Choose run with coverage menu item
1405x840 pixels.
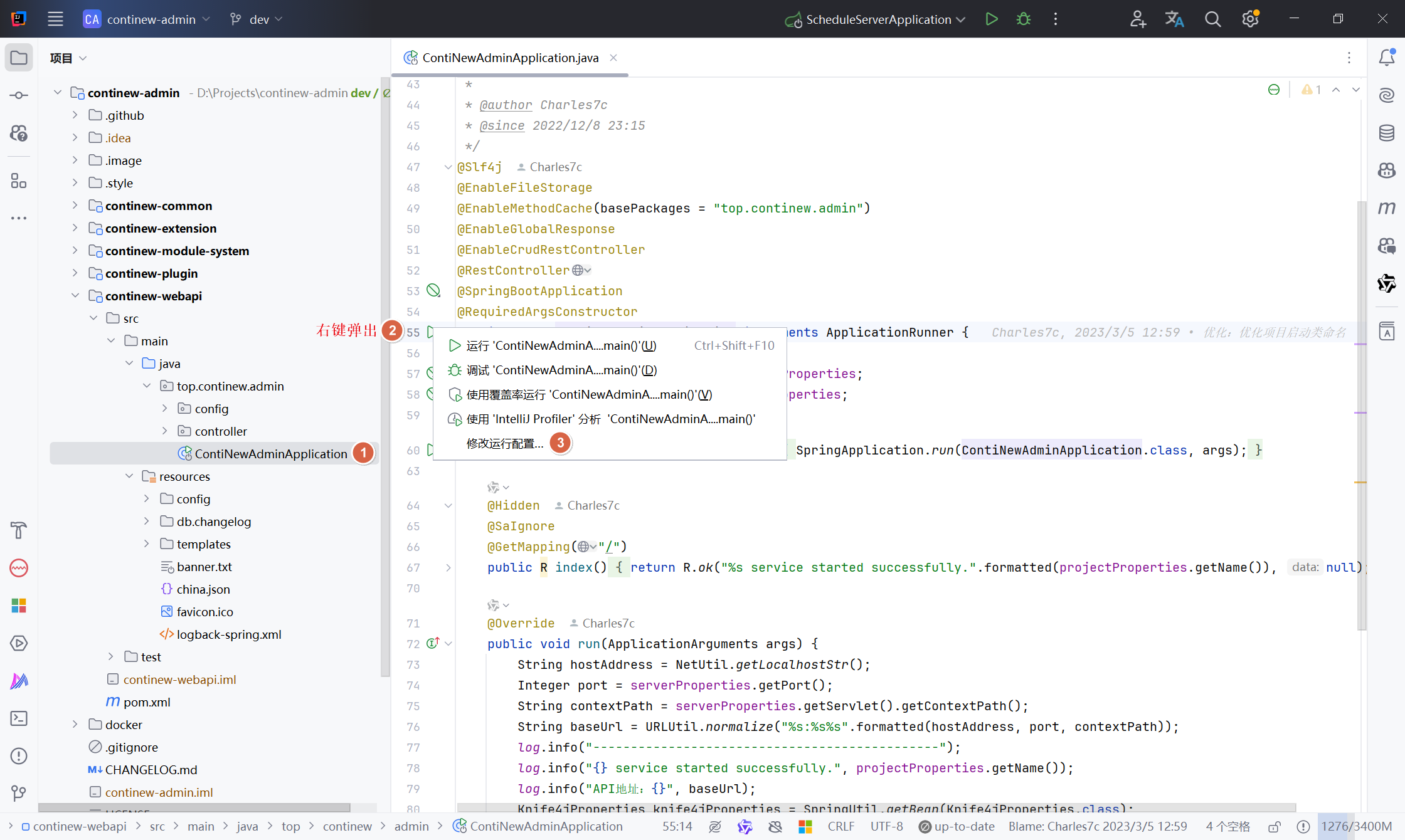(610, 394)
